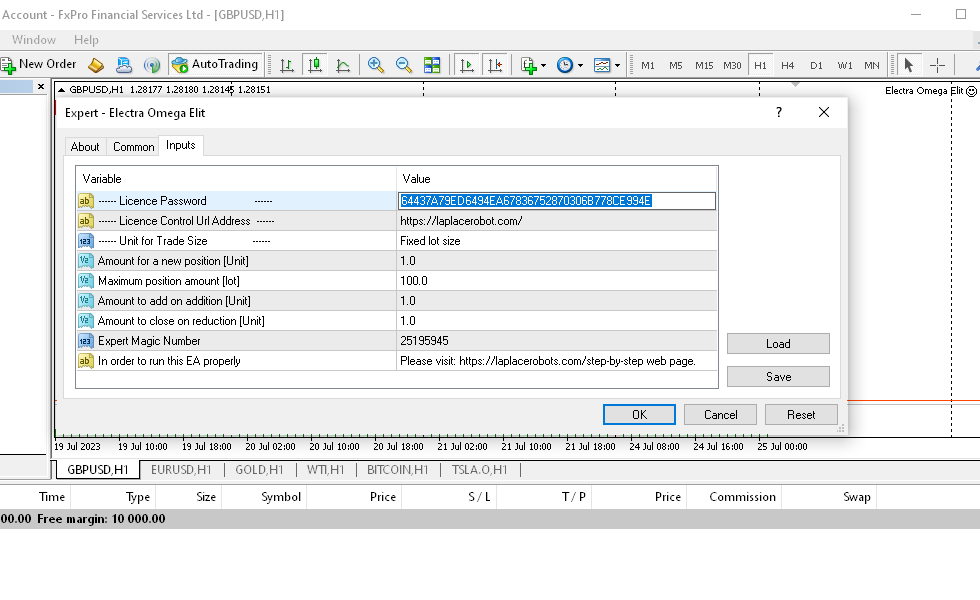Image resolution: width=980 pixels, height=600 pixels.
Task: Expand the Indicators dropdown arrow
Action: coord(543,66)
